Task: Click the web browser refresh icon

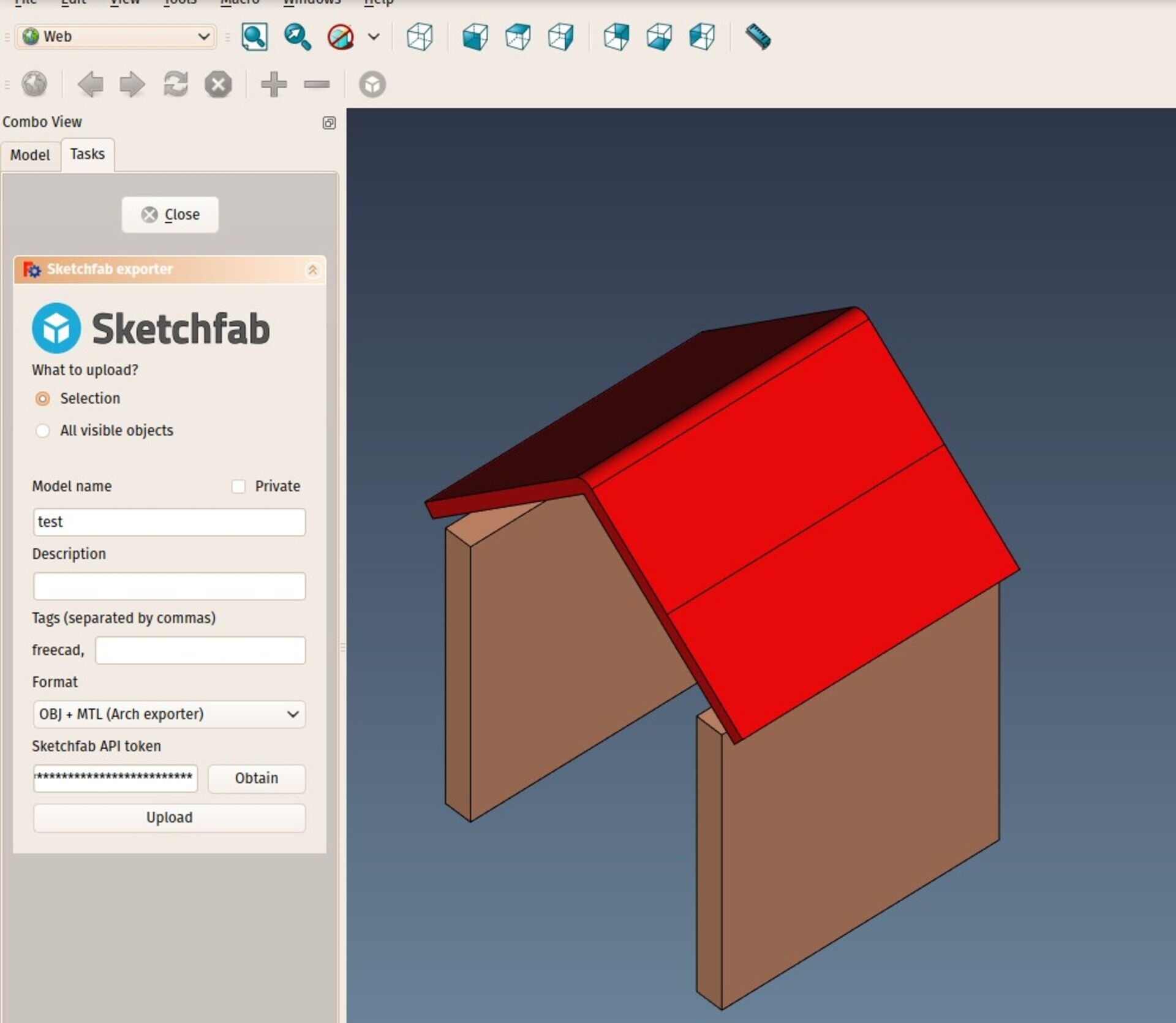Action: (x=176, y=84)
